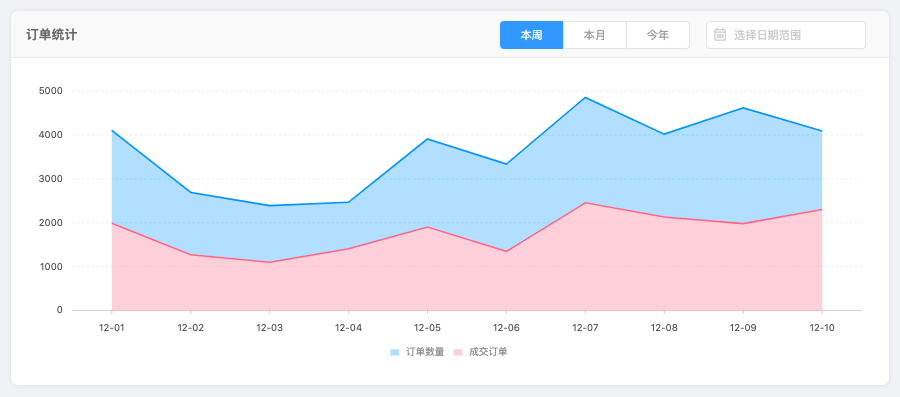This screenshot has height=397, width=900.
Task: Click the calendar icon in date field
Action: click(x=720, y=35)
